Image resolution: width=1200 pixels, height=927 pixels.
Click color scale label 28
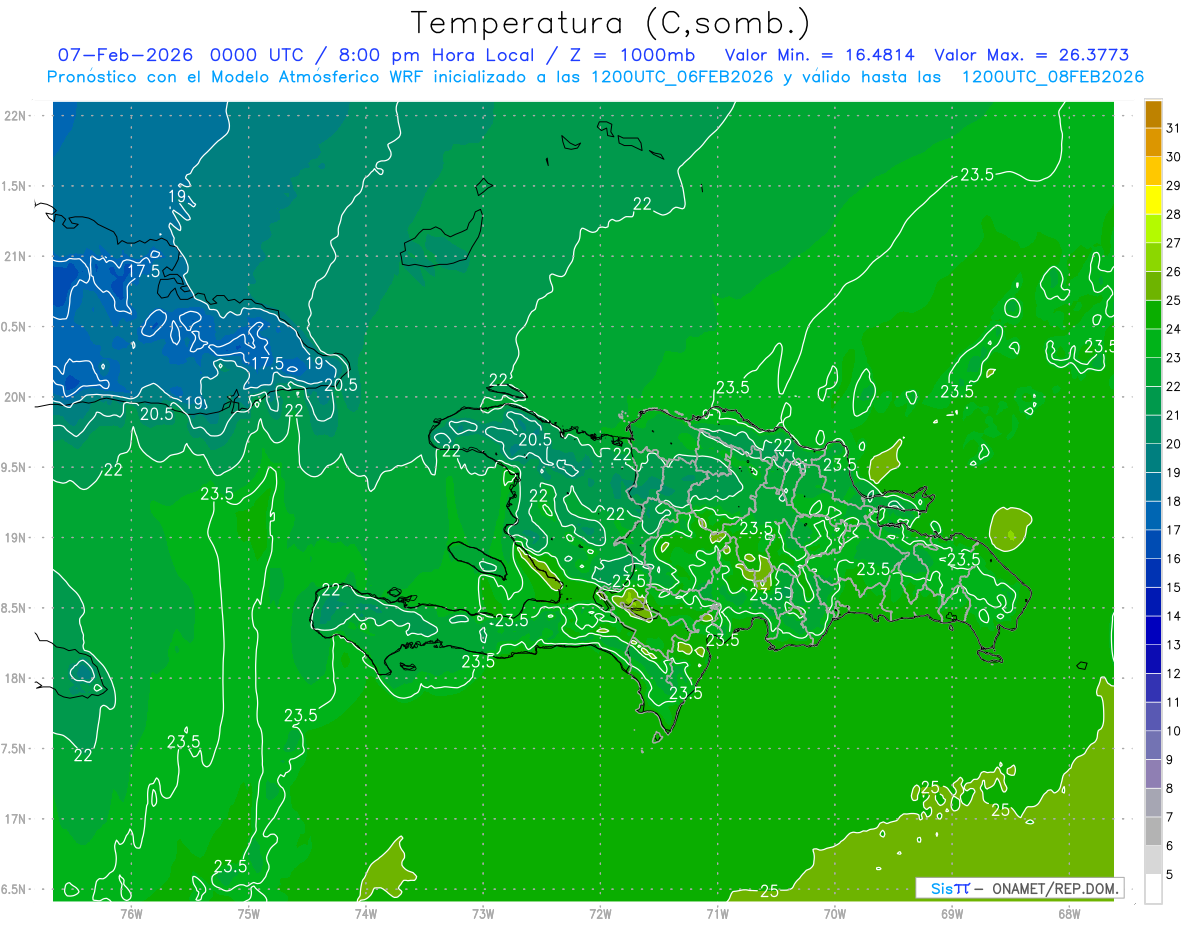[x=1173, y=214]
